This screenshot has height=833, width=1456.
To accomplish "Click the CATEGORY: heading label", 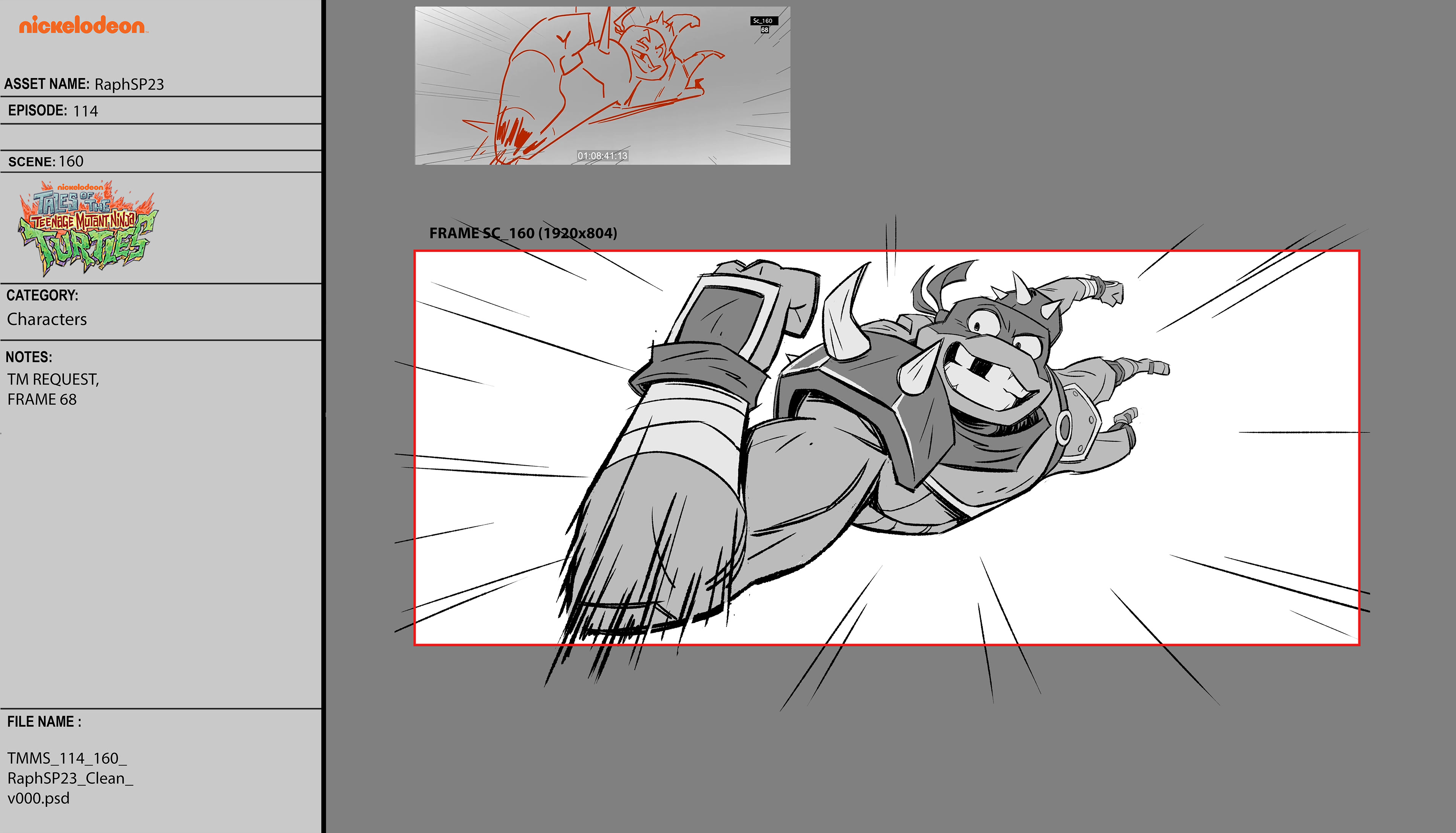I will (x=42, y=295).
